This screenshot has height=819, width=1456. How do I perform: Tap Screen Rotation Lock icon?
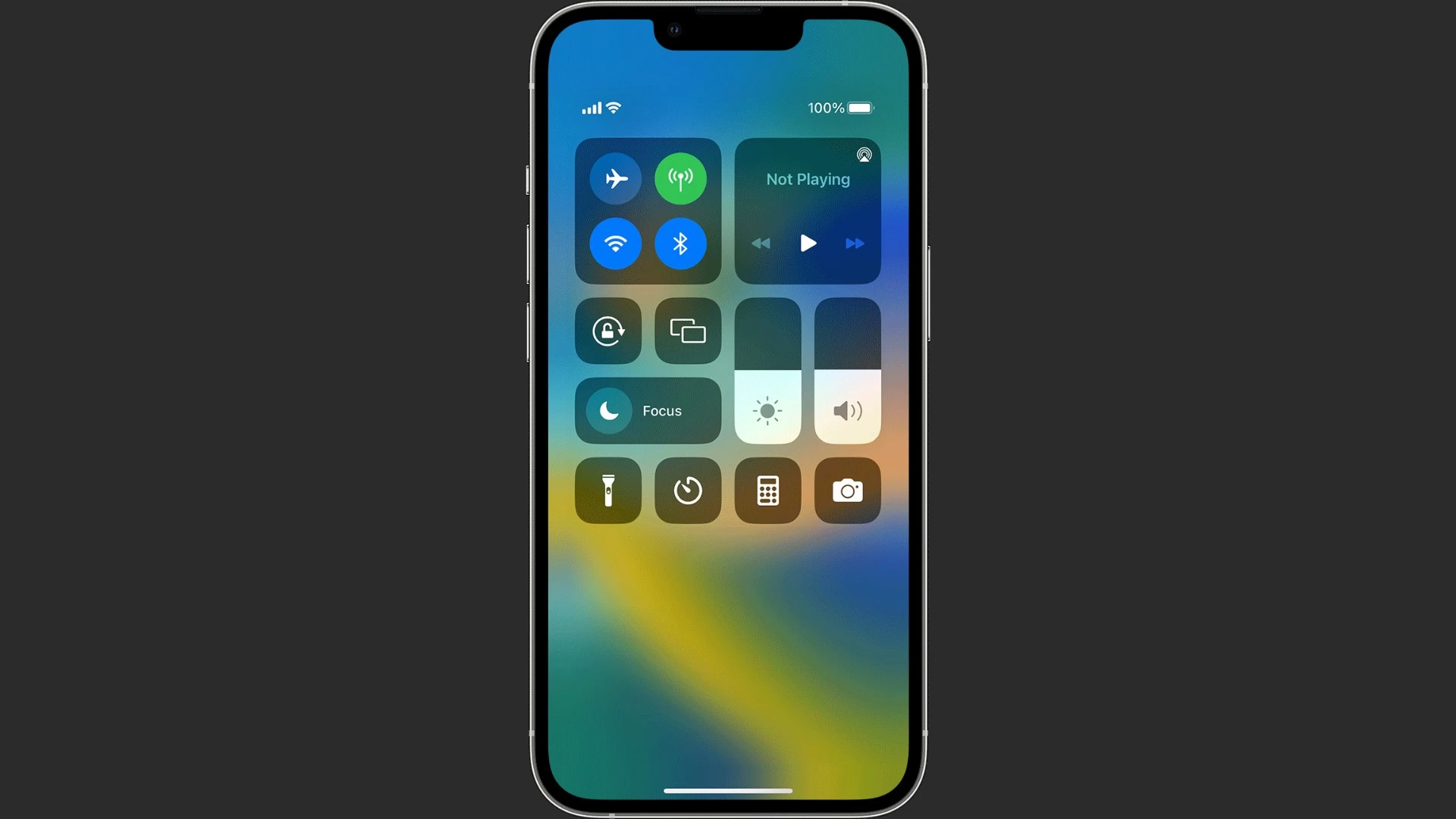[x=608, y=330]
